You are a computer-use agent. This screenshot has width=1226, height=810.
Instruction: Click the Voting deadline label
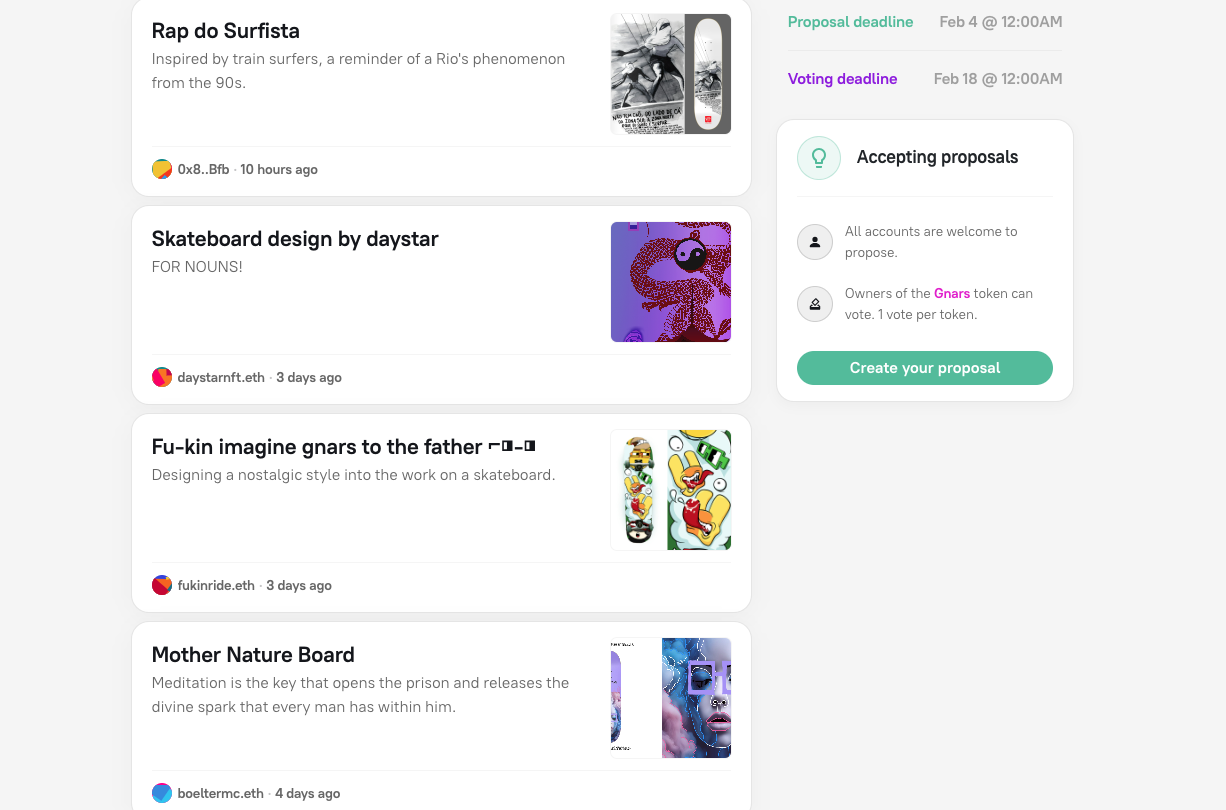[x=842, y=79]
